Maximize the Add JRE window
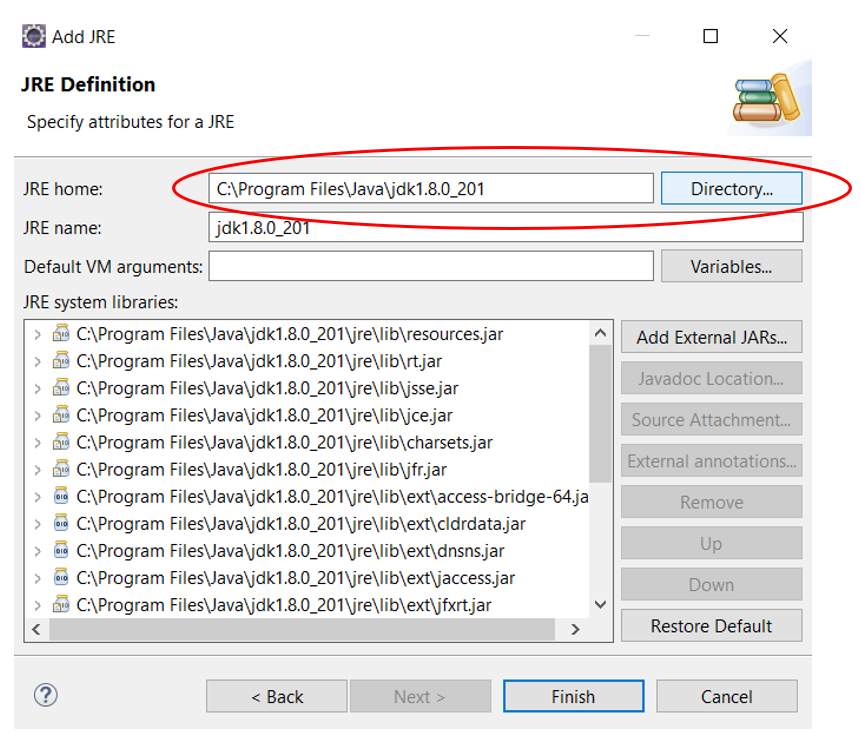The image size is (861, 743). [711, 36]
